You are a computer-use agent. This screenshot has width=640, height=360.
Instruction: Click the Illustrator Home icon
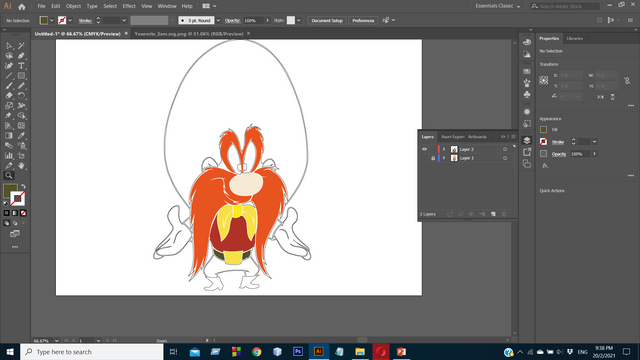pyautogui.click(x=22, y=7)
